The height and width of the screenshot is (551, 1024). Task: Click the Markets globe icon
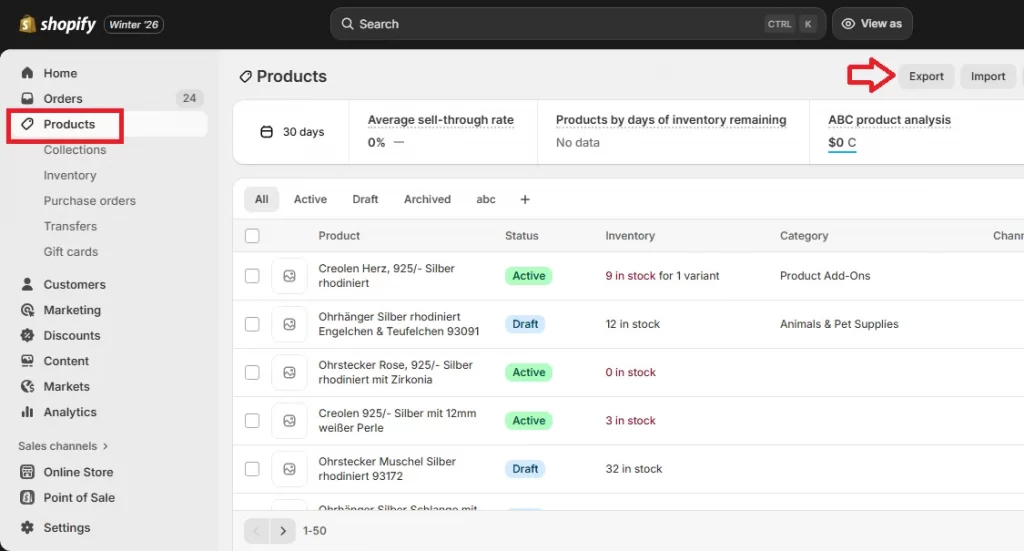27,386
